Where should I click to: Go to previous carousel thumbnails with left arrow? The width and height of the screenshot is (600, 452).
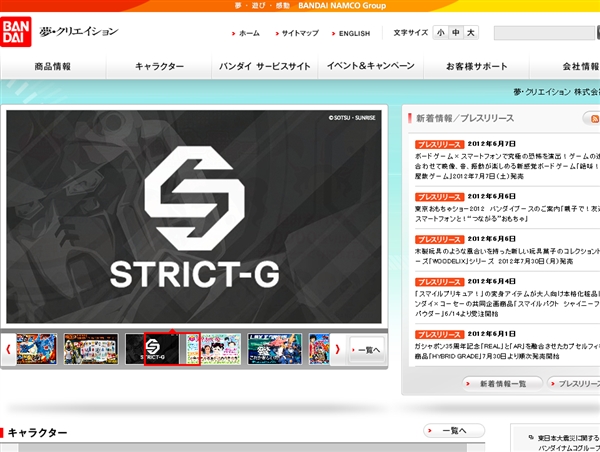[x=8, y=349]
